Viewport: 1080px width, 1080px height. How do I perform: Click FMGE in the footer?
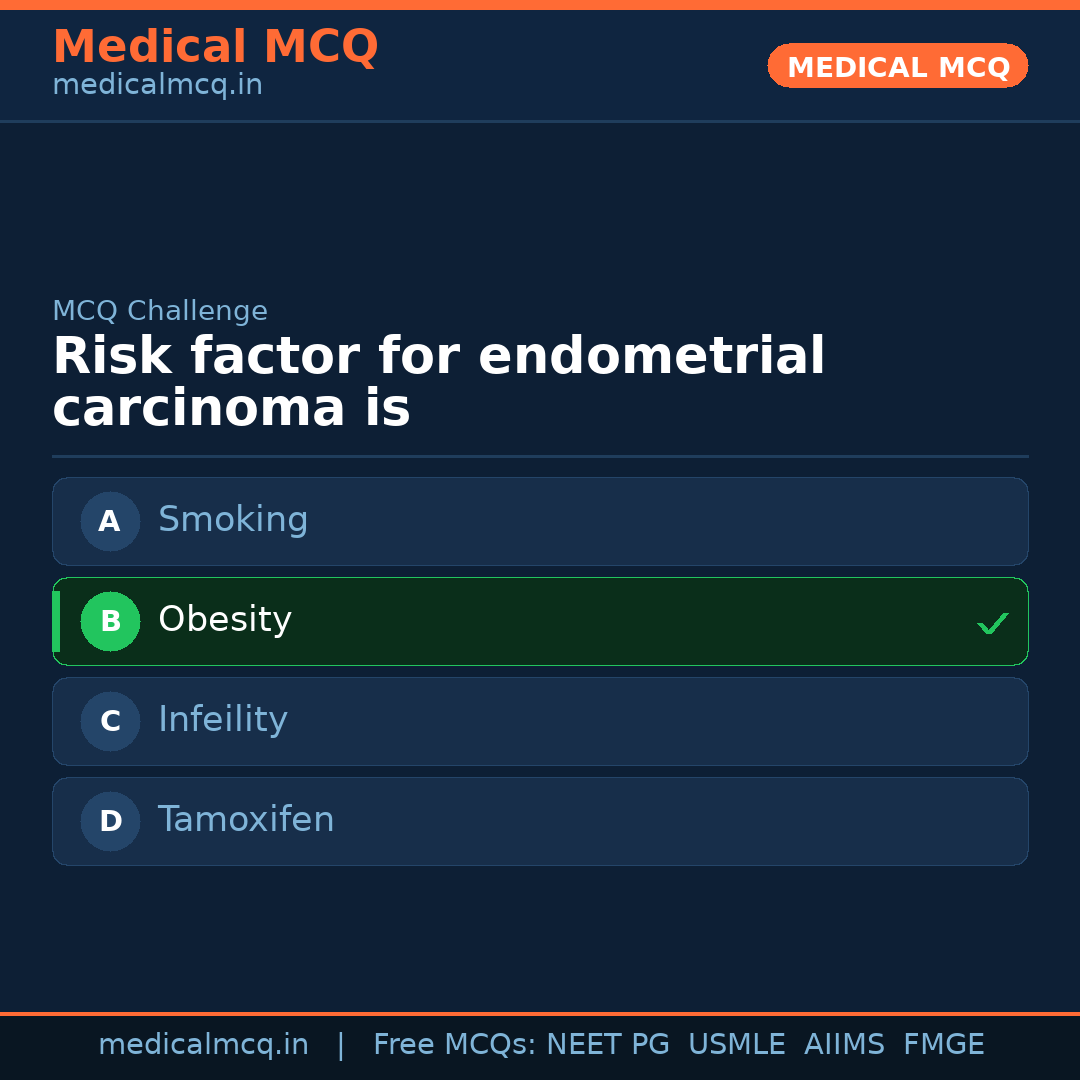click(x=944, y=1045)
